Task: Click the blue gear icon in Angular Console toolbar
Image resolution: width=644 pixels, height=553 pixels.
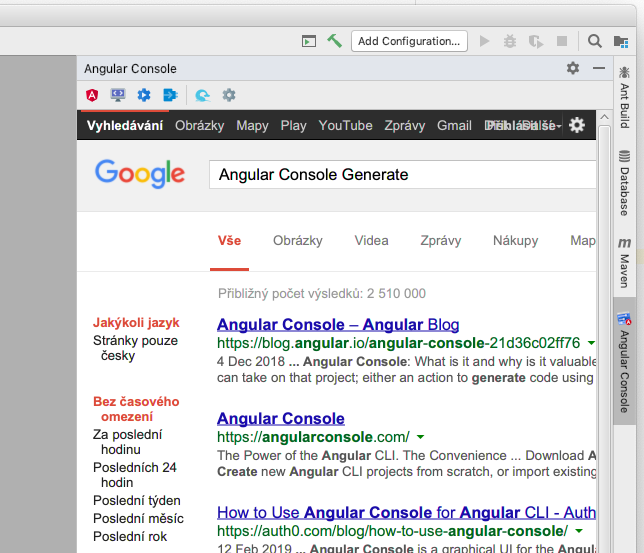Action: click(144, 95)
